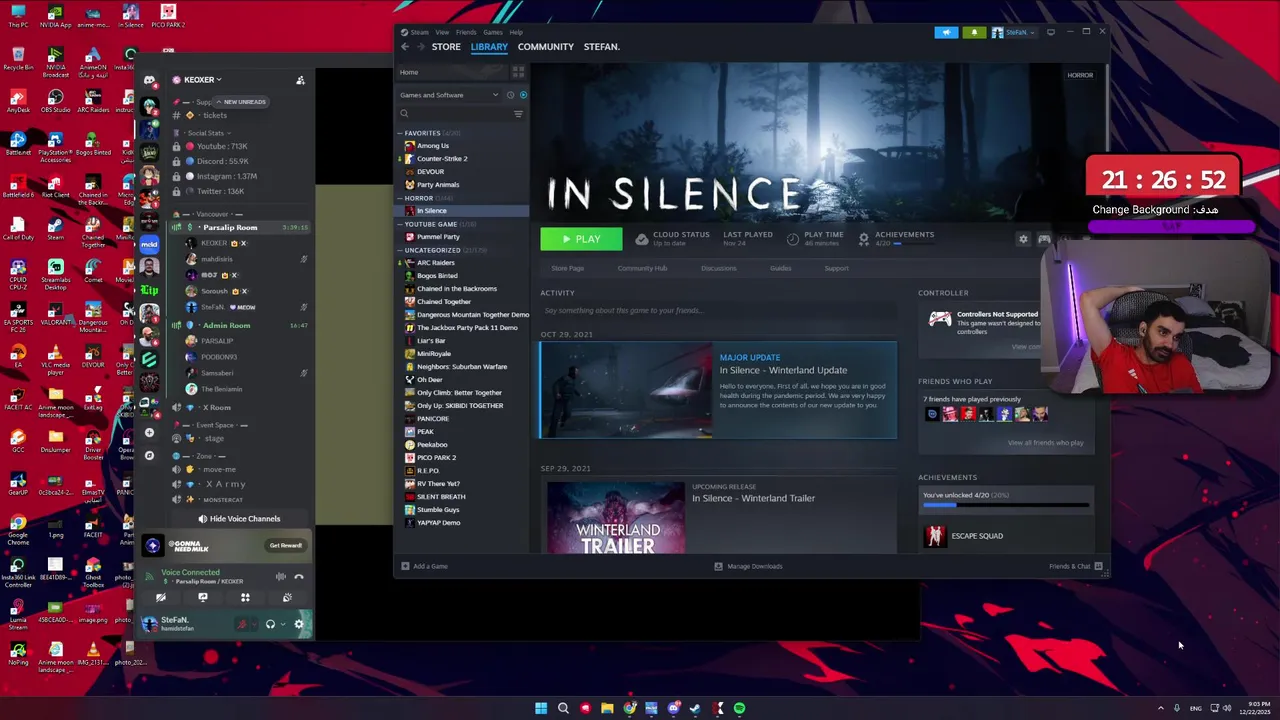1280x720 pixels.
Task: Open Guides tab for In Silence
Action: (x=780, y=268)
